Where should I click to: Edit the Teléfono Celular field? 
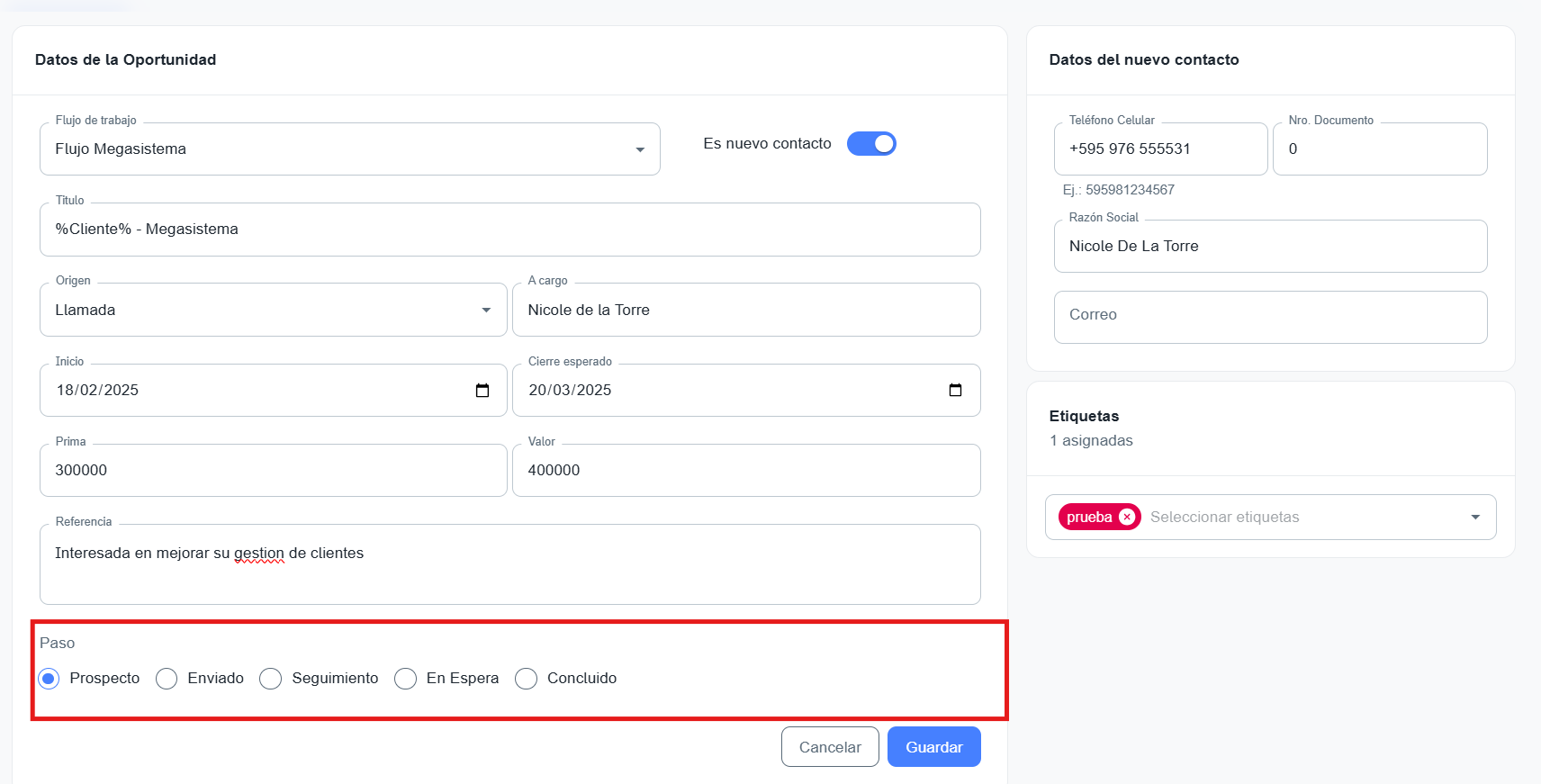[1159, 149]
